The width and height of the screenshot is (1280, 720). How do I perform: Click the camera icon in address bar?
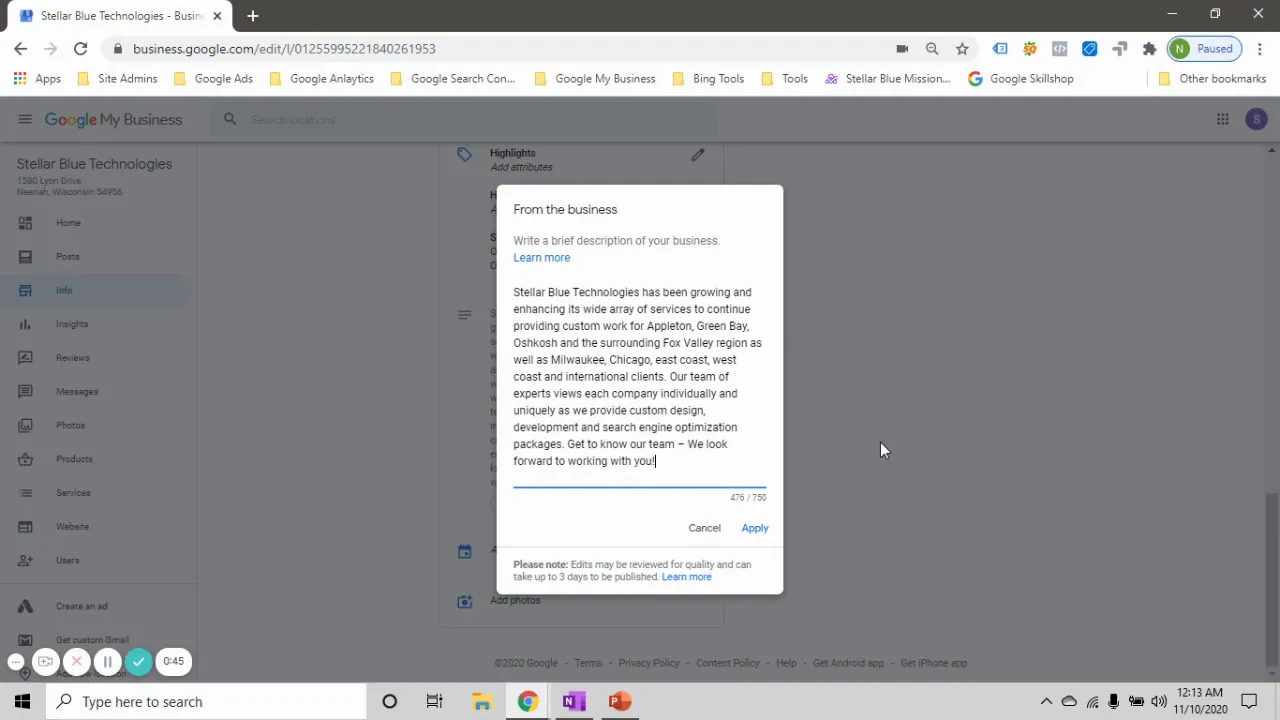[x=902, y=48]
